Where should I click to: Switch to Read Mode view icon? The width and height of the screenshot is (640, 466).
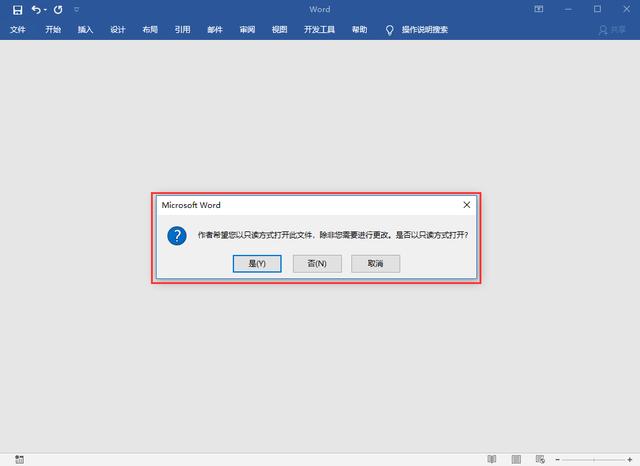coord(492,459)
